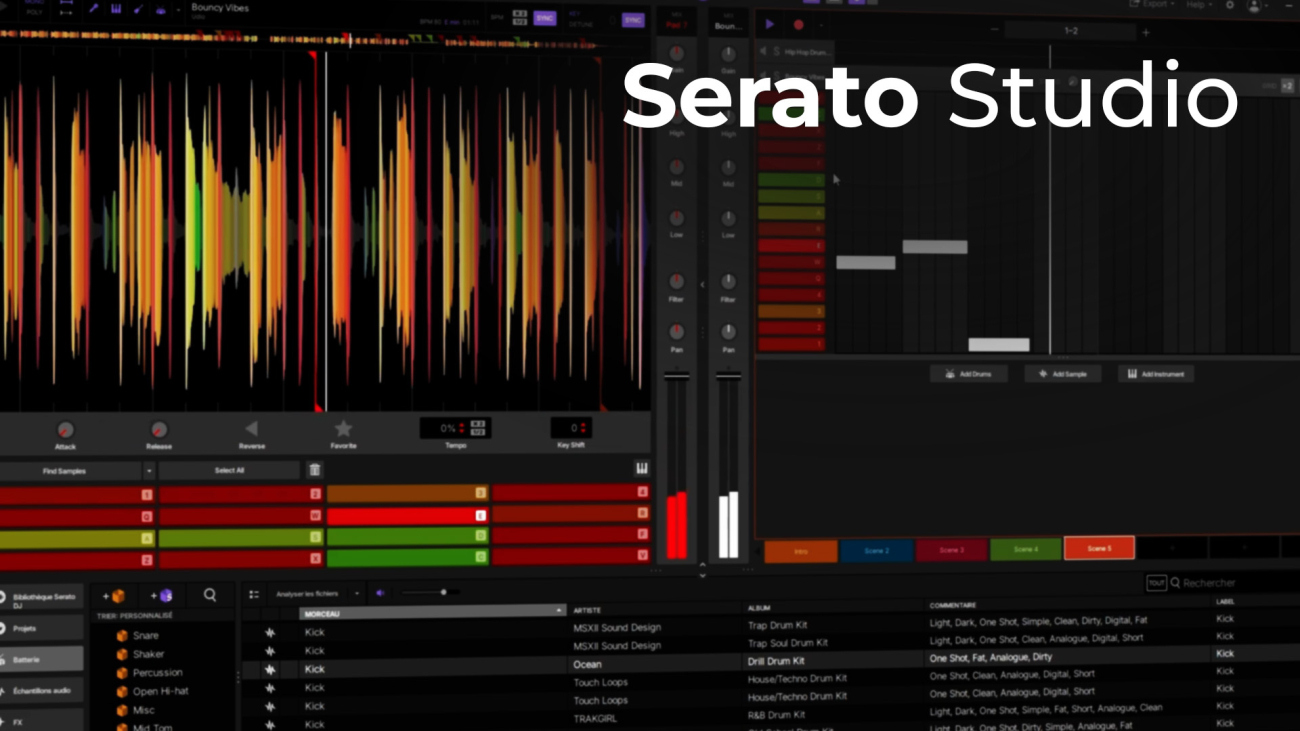
Task: Toggle the library list view icon
Action: 254,594
